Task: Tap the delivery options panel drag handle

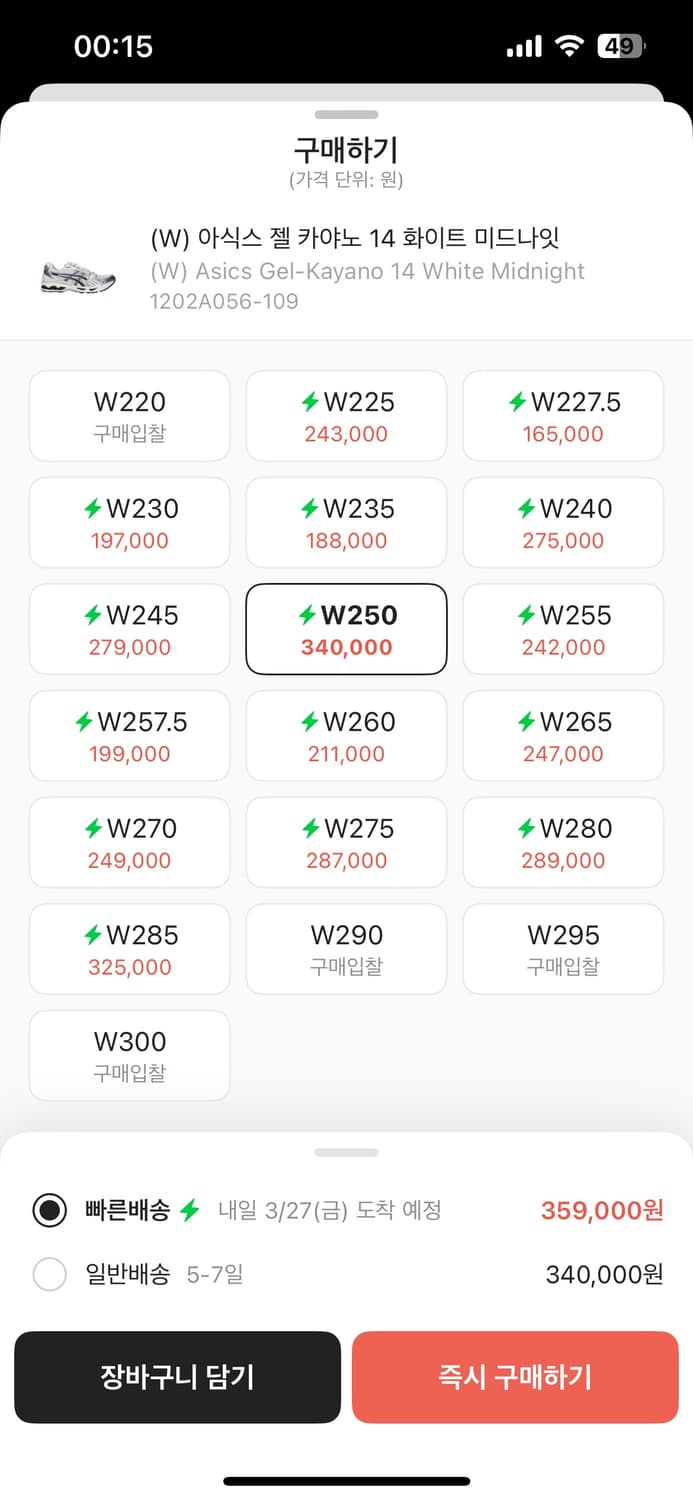Action: click(346, 1153)
